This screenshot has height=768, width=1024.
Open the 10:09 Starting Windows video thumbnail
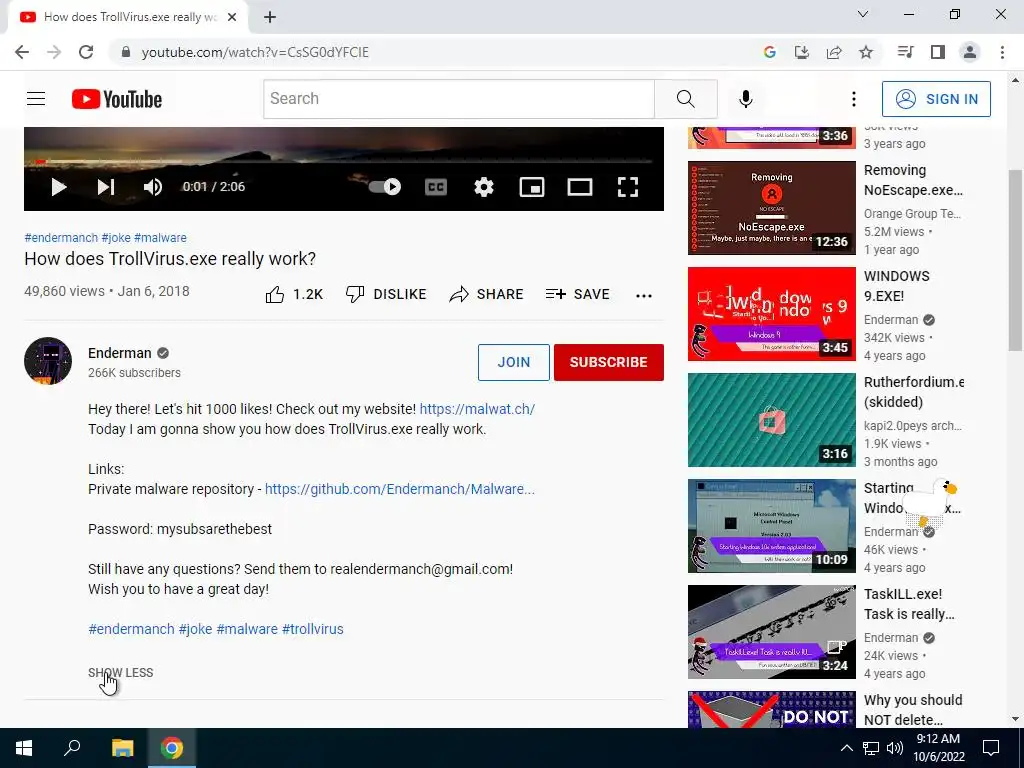771,526
